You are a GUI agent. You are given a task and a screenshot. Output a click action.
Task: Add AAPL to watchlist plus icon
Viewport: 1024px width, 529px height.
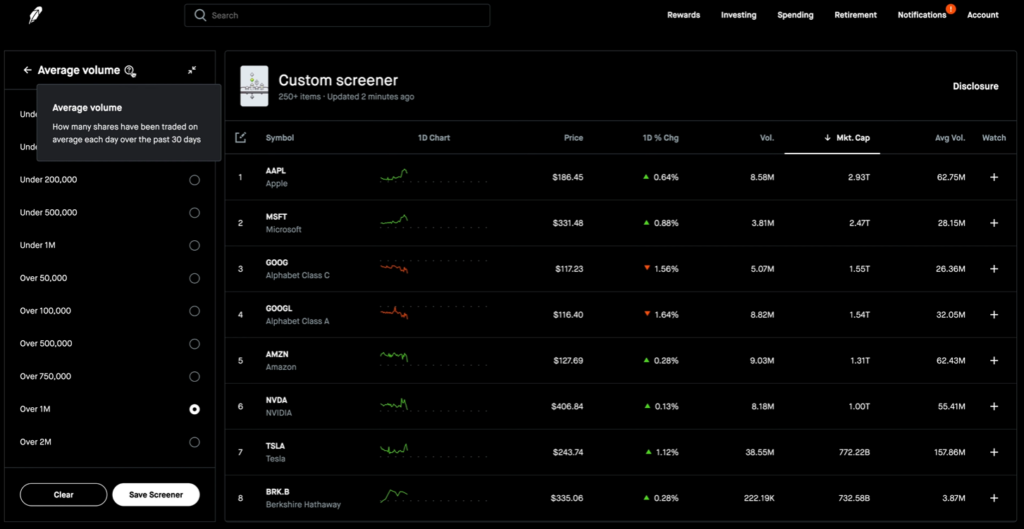coord(994,177)
